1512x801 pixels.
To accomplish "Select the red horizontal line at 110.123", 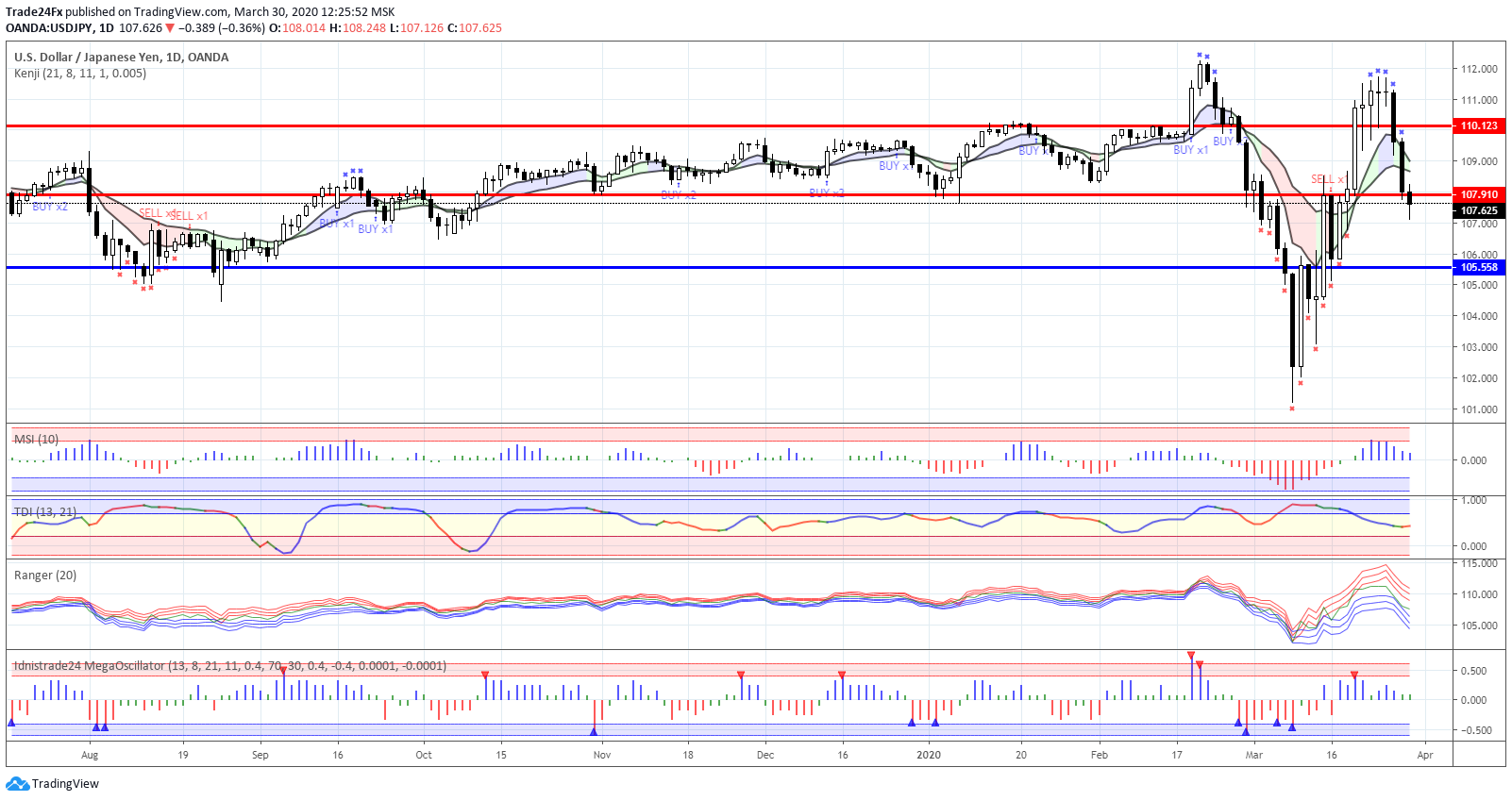I will [x=729, y=125].
